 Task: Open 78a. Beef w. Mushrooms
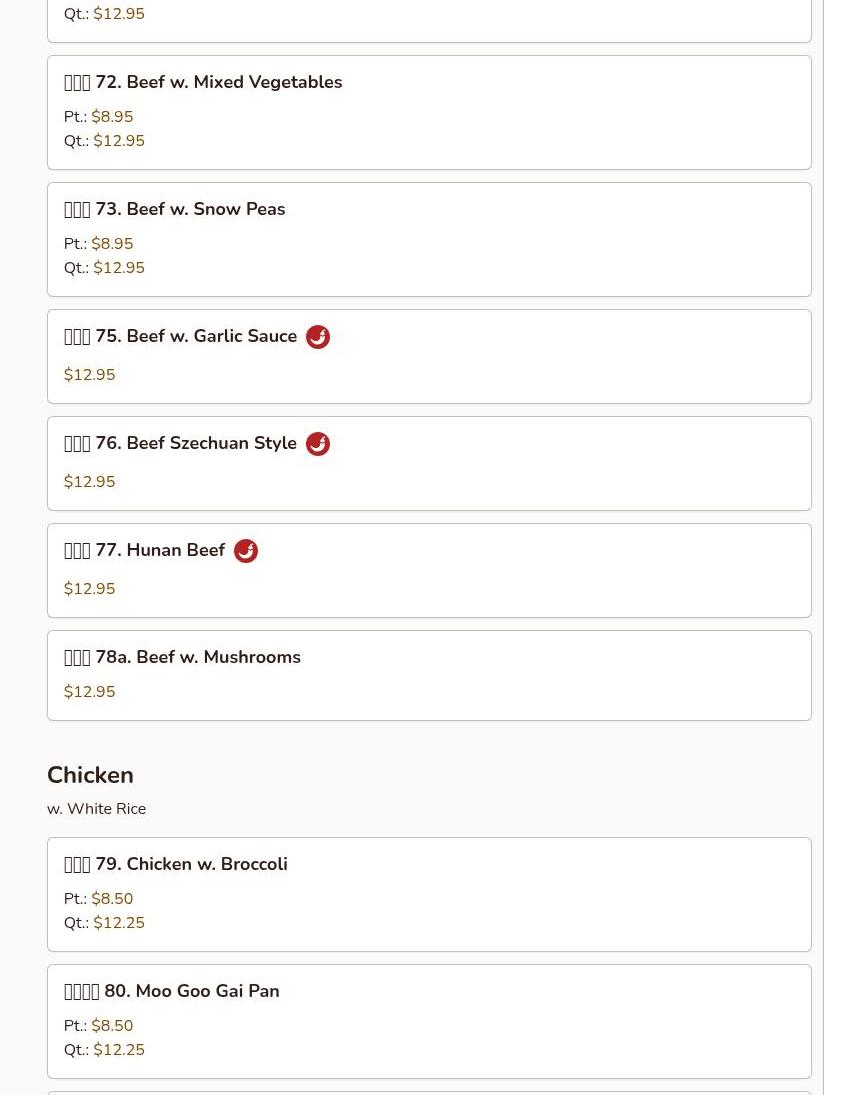(429, 675)
